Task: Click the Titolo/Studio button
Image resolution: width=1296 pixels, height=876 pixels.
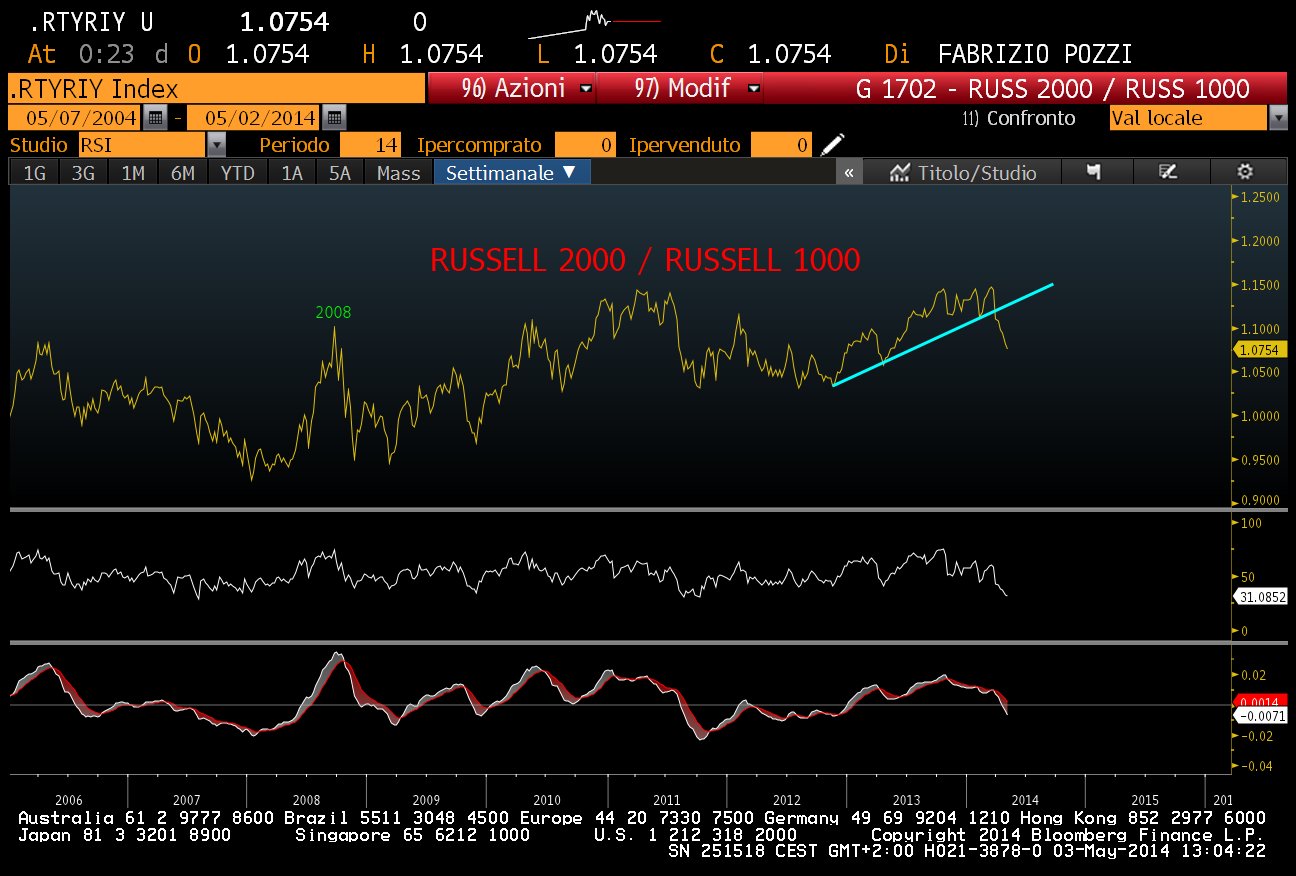Action: pyautogui.click(x=963, y=172)
